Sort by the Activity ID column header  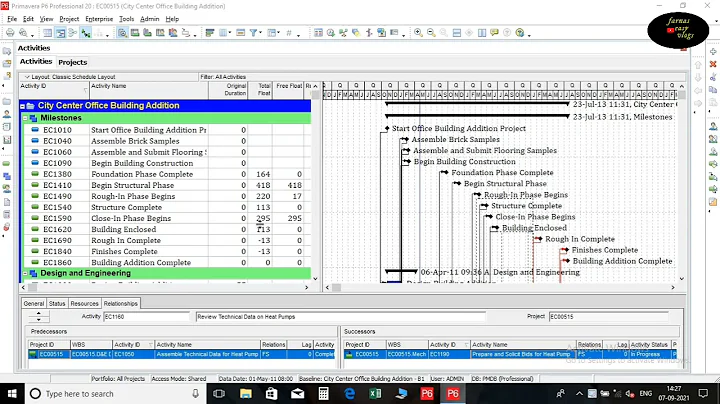(x=54, y=90)
